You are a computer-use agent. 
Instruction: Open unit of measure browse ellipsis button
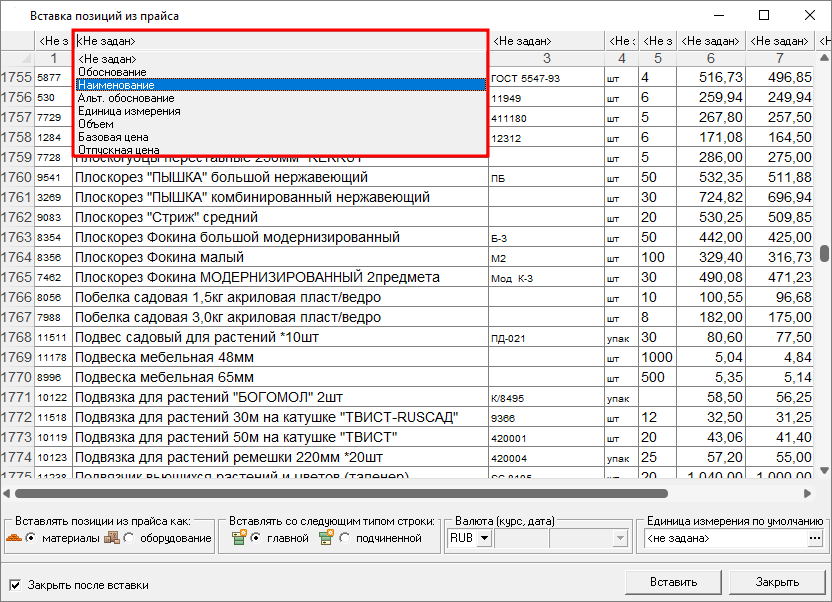pyautogui.click(x=813, y=539)
